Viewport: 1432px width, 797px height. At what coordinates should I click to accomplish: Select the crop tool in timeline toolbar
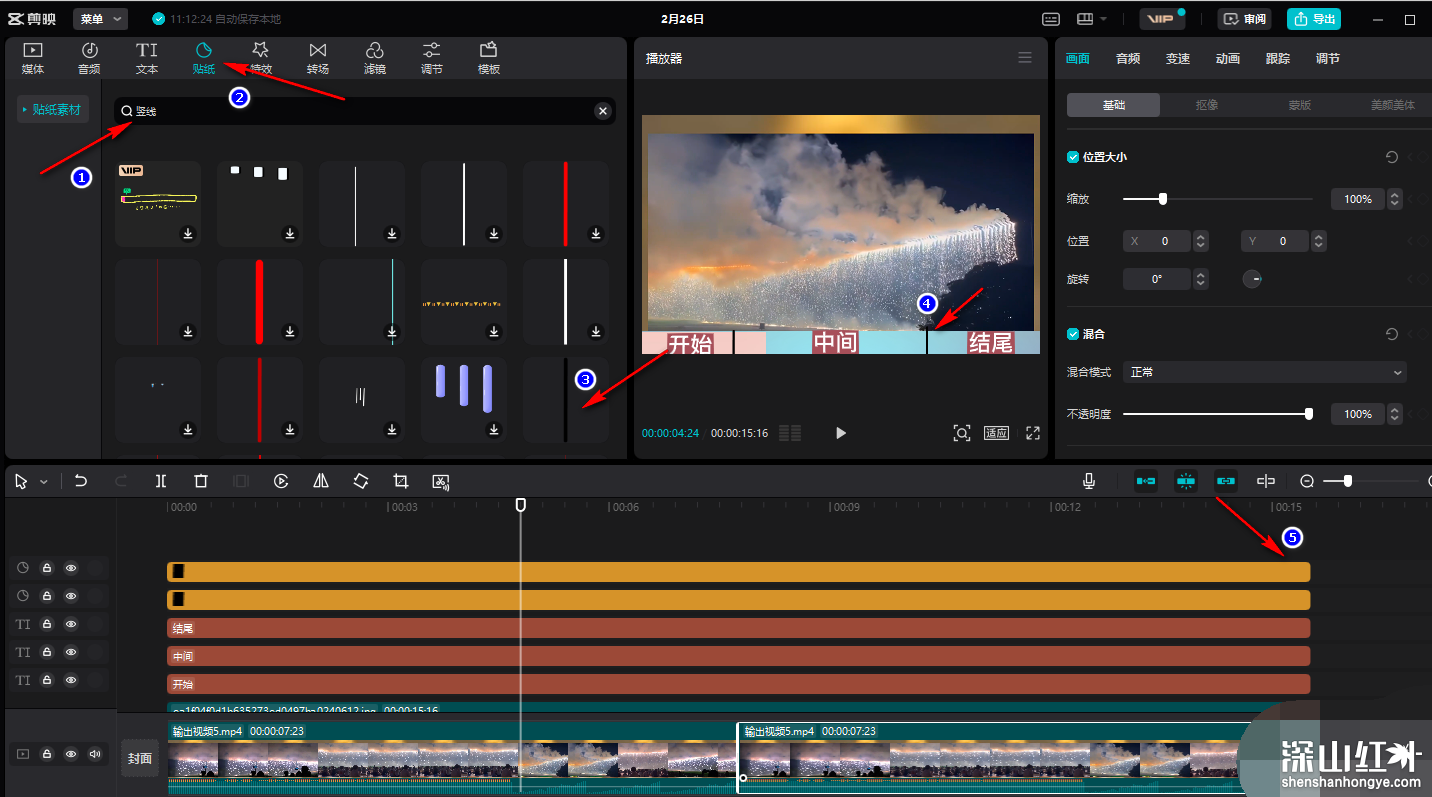click(x=401, y=481)
